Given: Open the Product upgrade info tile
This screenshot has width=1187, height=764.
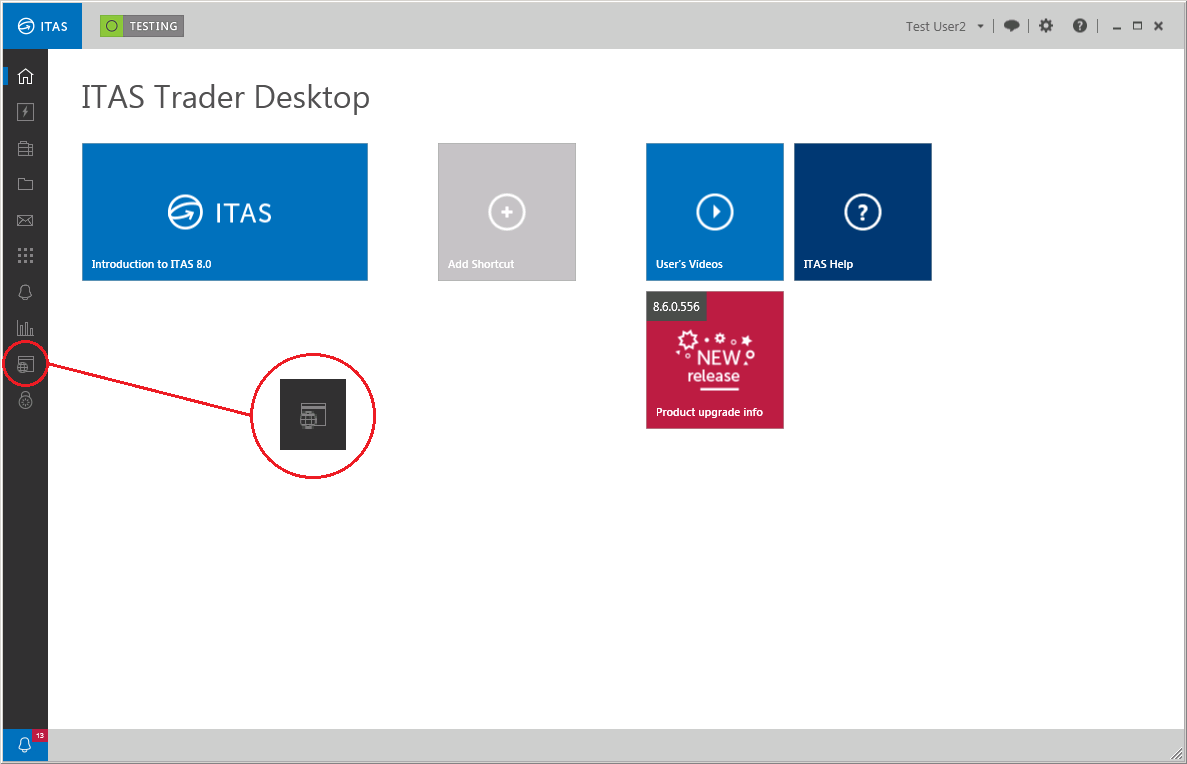Looking at the screenshot, I should 715,360.
